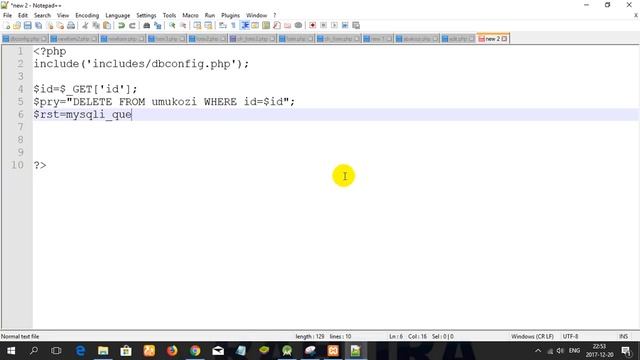The height and width of the screenshot is (360, 640).
Task: Run macro multiple times icon
Action: tap(345, 25)
